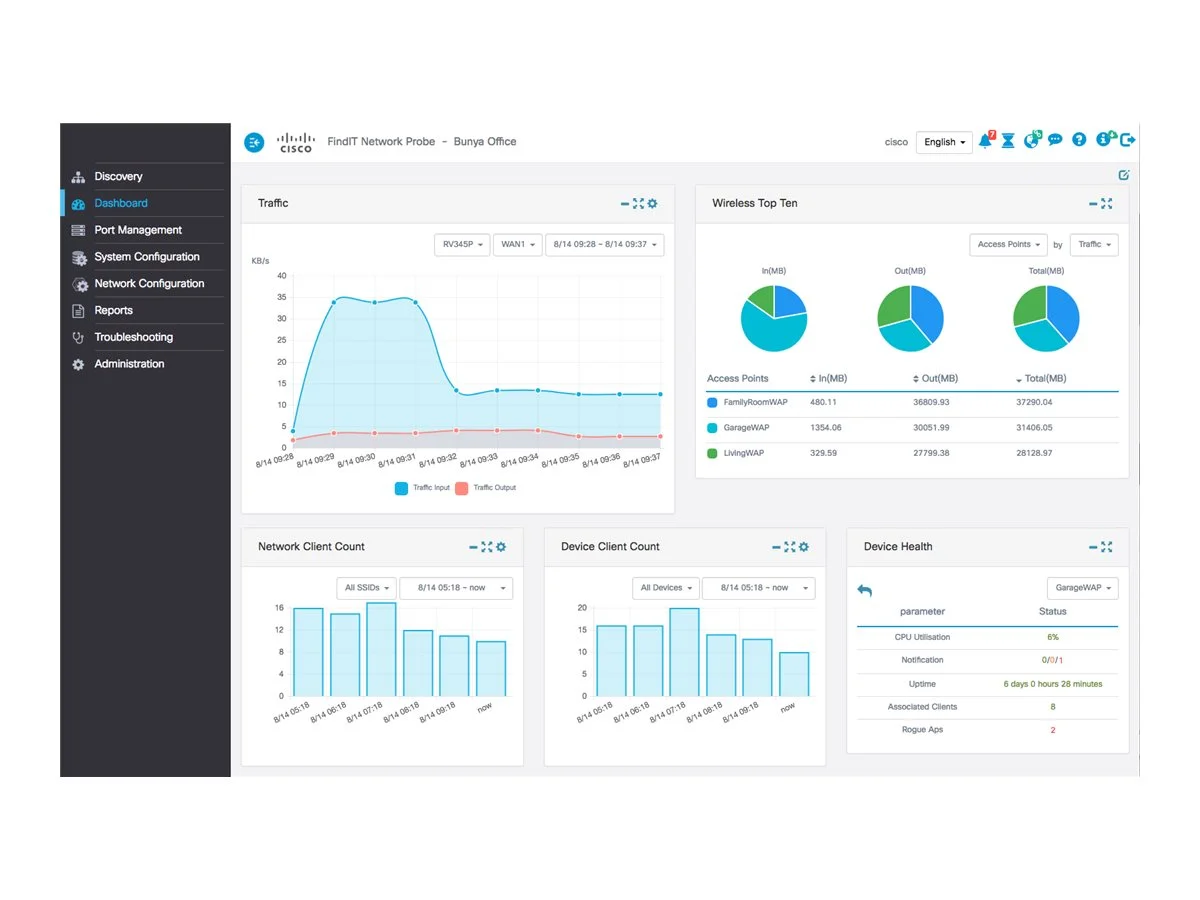Screen dimensions: 1200x900
Task: Click the logout icon
Action: click(1128, 141)
